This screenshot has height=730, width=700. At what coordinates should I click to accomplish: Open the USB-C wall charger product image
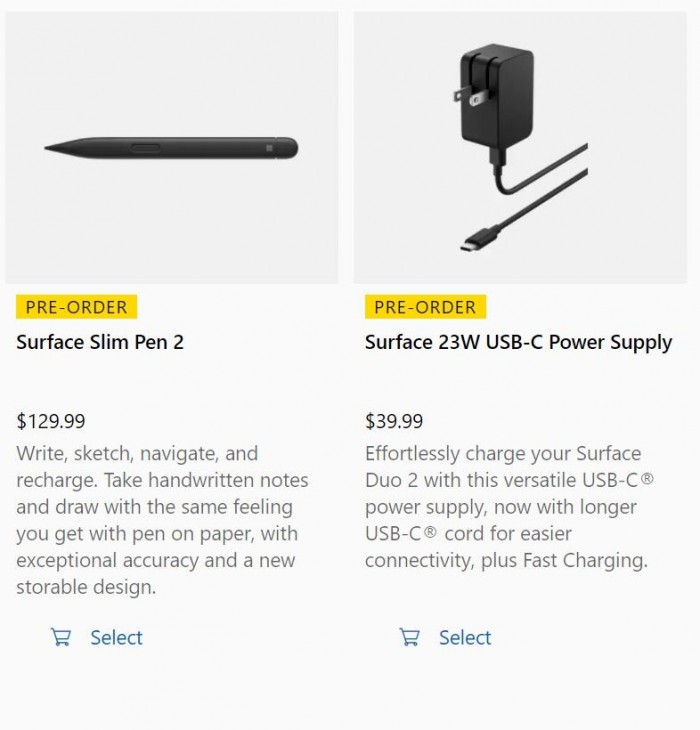coord(520,148)
